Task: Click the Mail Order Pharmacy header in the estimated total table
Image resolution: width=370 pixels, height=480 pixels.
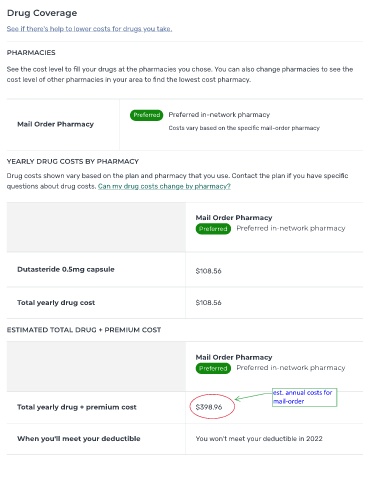Action: tap(234, 357)
